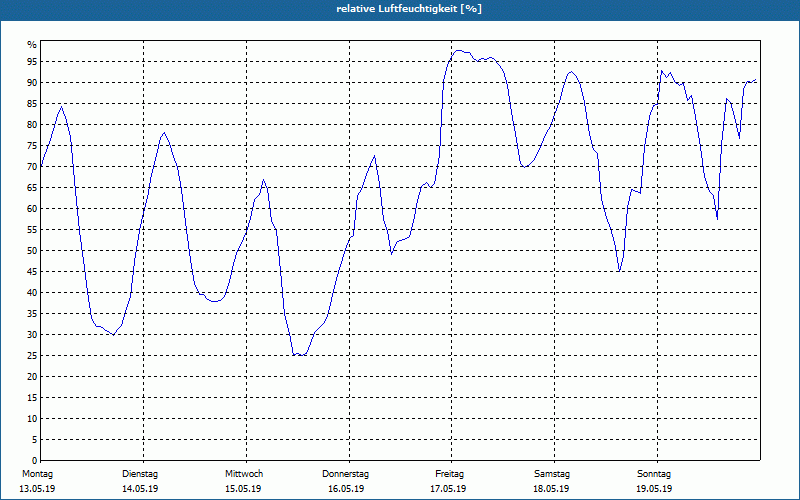Pick the 95 value on the y-axis
Screen dimensions: 800x500
pos(32,62)
